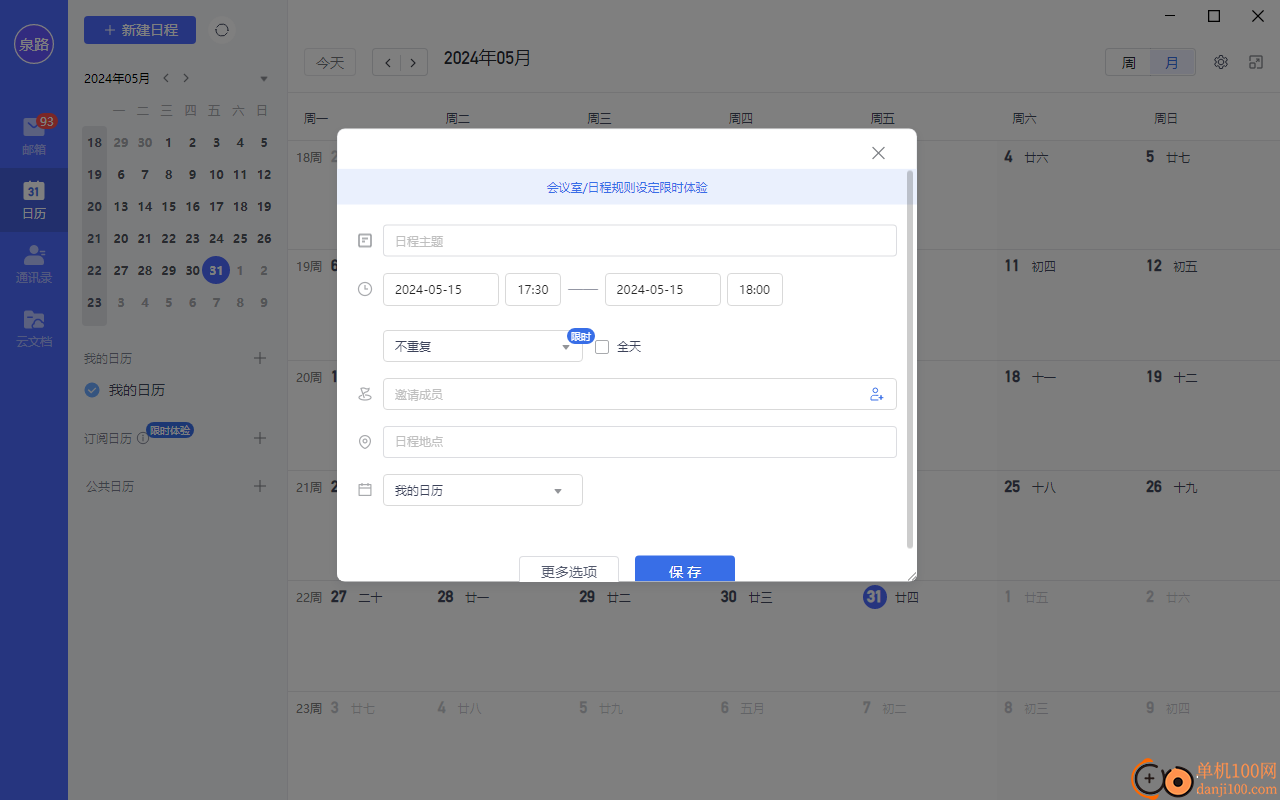Click the 订阅日历 section label
The height and width of the screenshot is (800, 1280).
click(x=108, y=439)
